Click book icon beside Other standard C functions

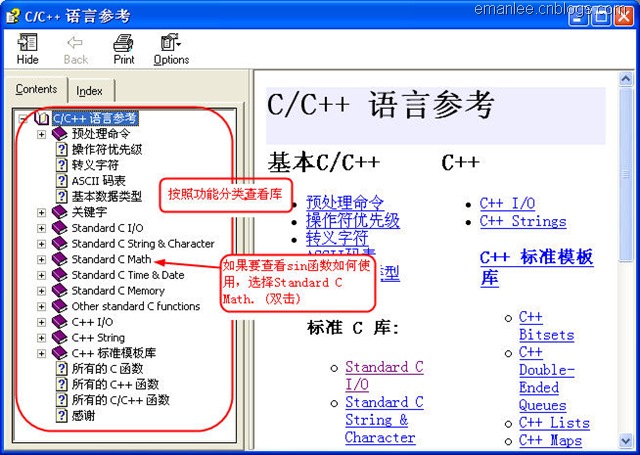60,306
